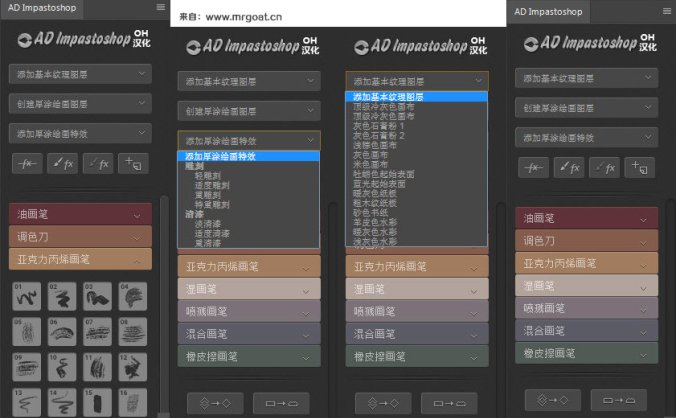Choose 轻雕刻 from the open effects list
This screenshot has height=418, width=676.
207,175
